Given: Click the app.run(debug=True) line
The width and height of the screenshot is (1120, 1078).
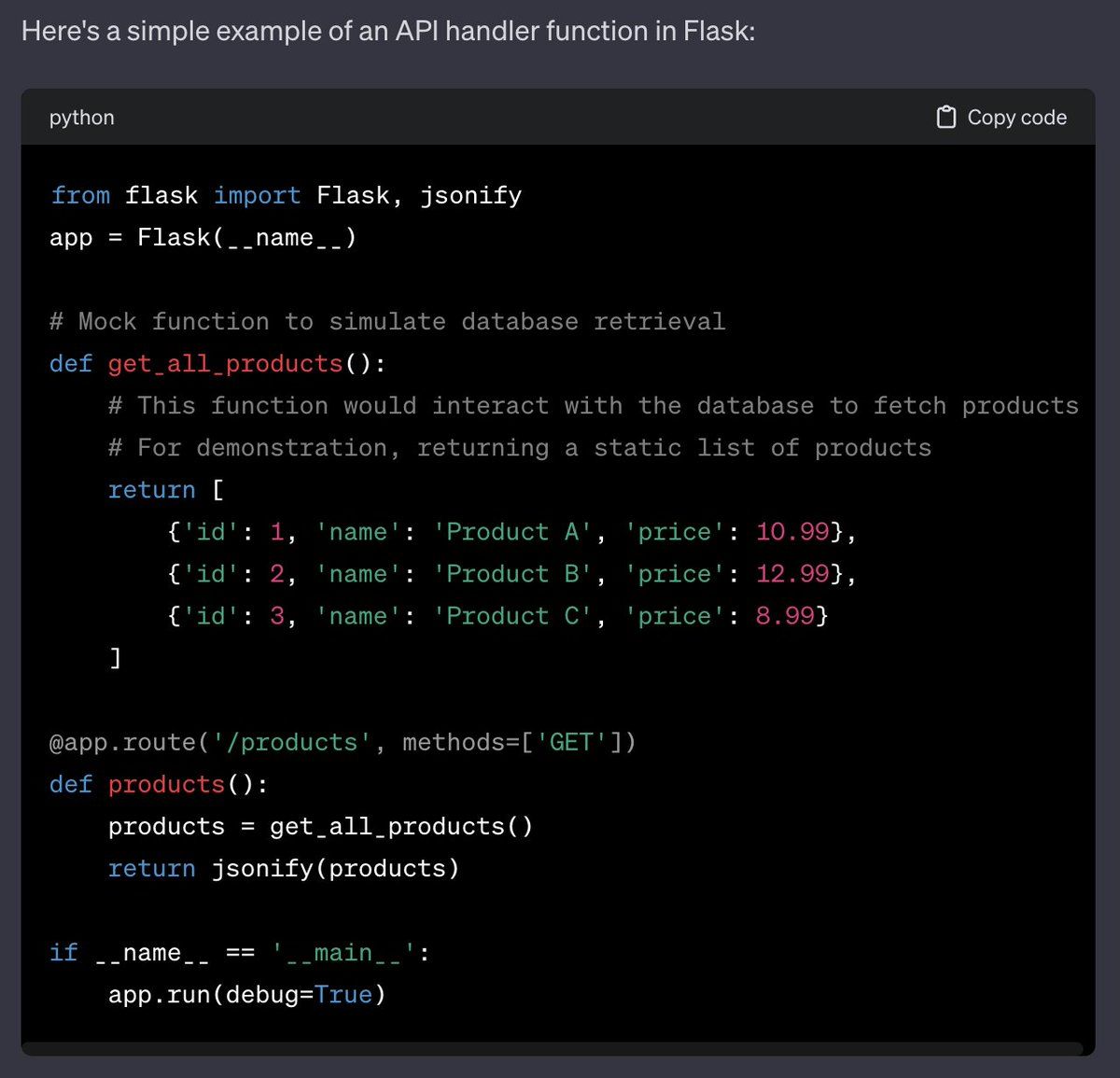Looking at the screenshot, I should [246, 994].
